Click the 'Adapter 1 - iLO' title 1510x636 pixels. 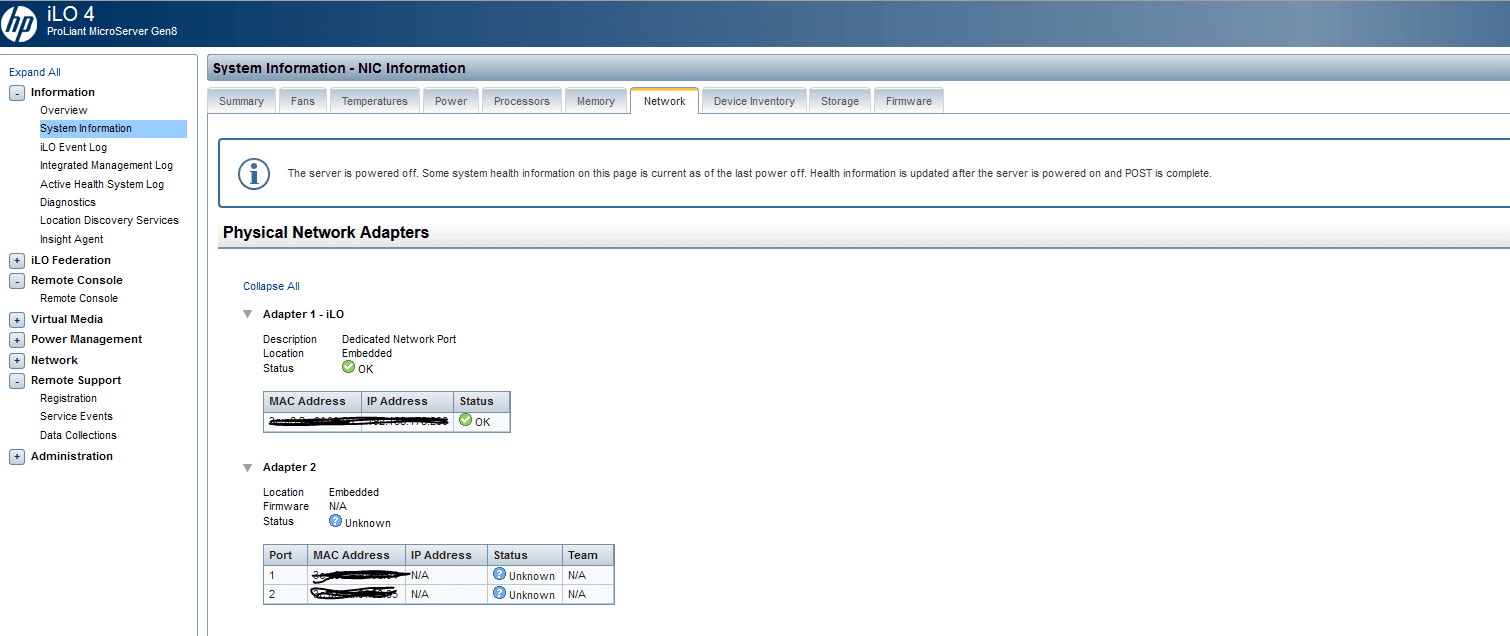pos(303,314)
